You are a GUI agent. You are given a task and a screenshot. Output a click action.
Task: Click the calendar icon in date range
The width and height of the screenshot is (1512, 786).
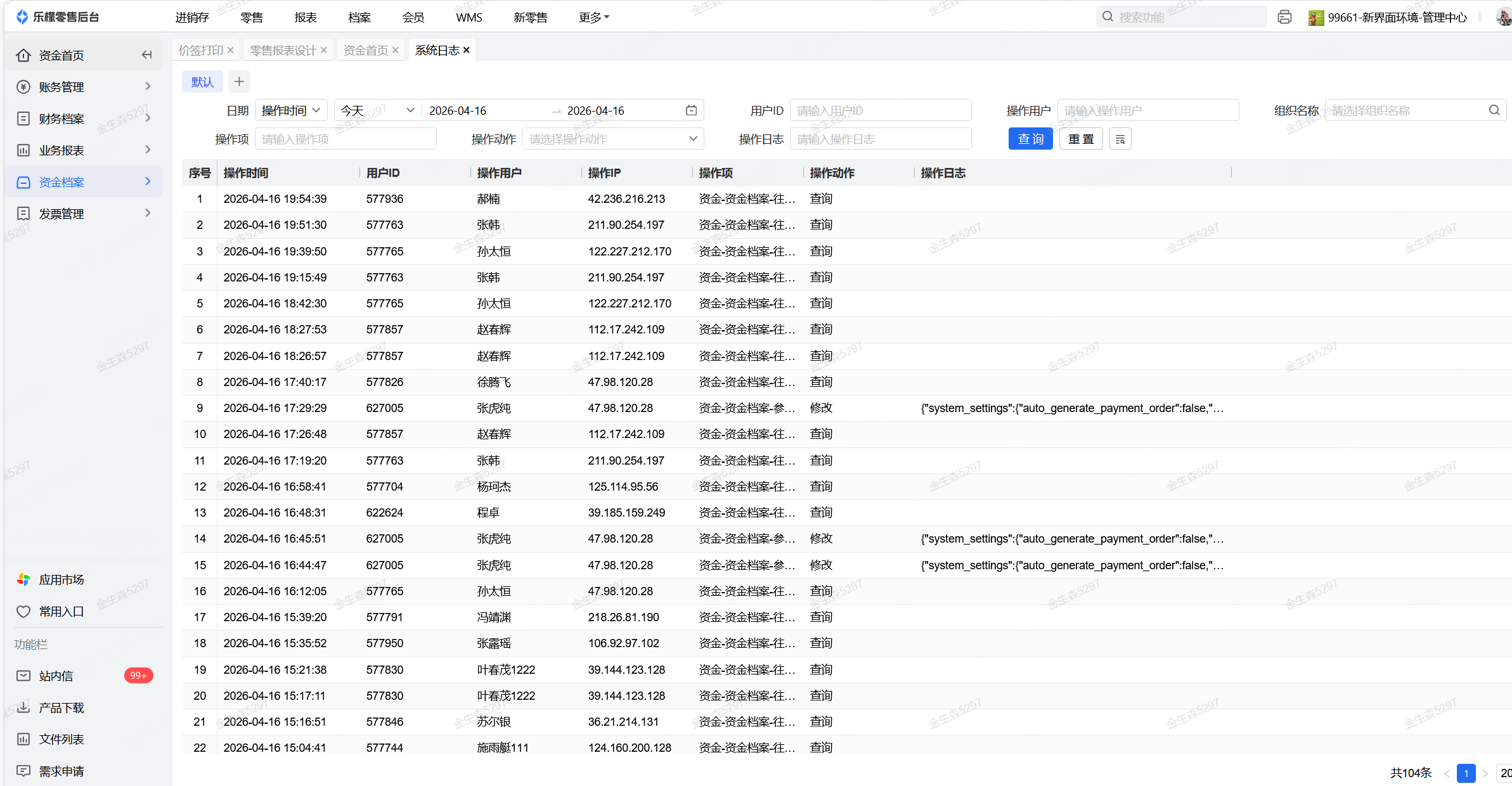tap(691, 111)
